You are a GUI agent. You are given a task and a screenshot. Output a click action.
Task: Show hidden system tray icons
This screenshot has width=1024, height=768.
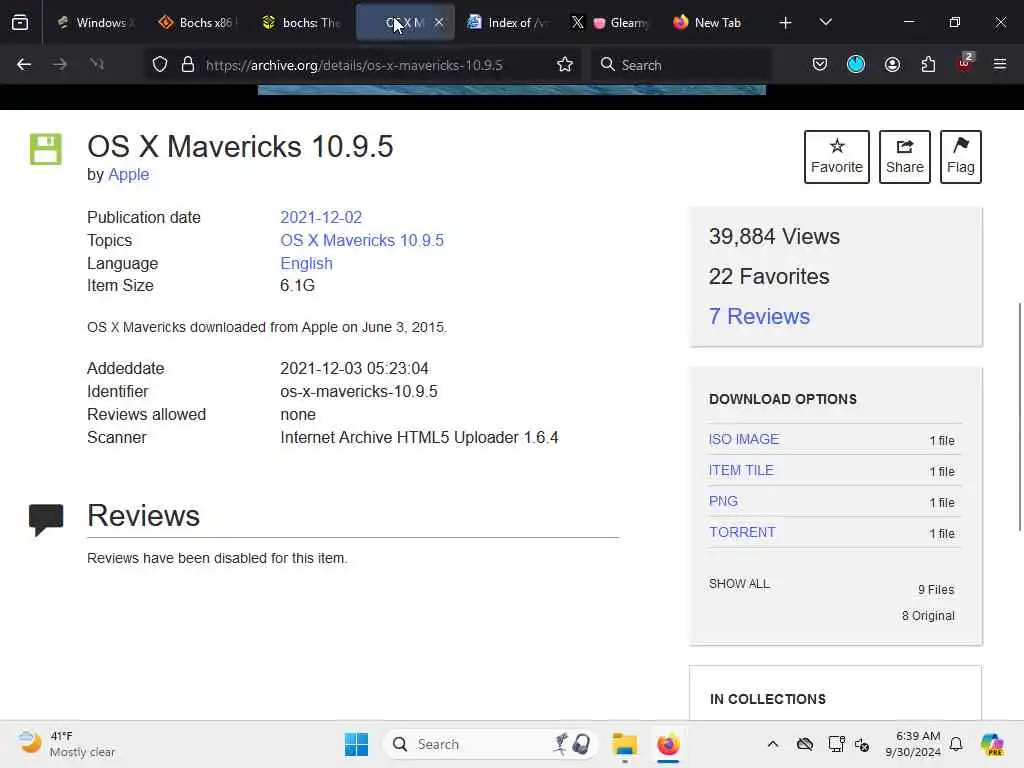[773, 744]
